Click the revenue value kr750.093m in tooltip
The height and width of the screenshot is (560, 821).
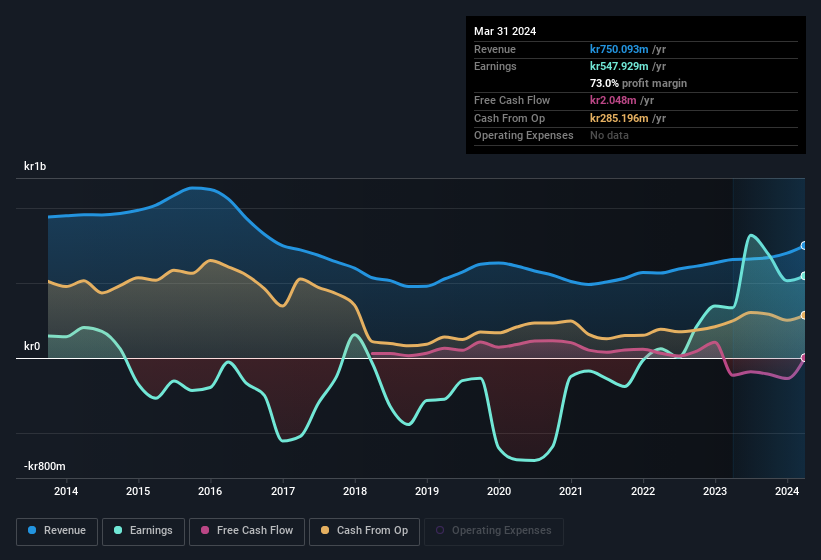tap(619, 49)
